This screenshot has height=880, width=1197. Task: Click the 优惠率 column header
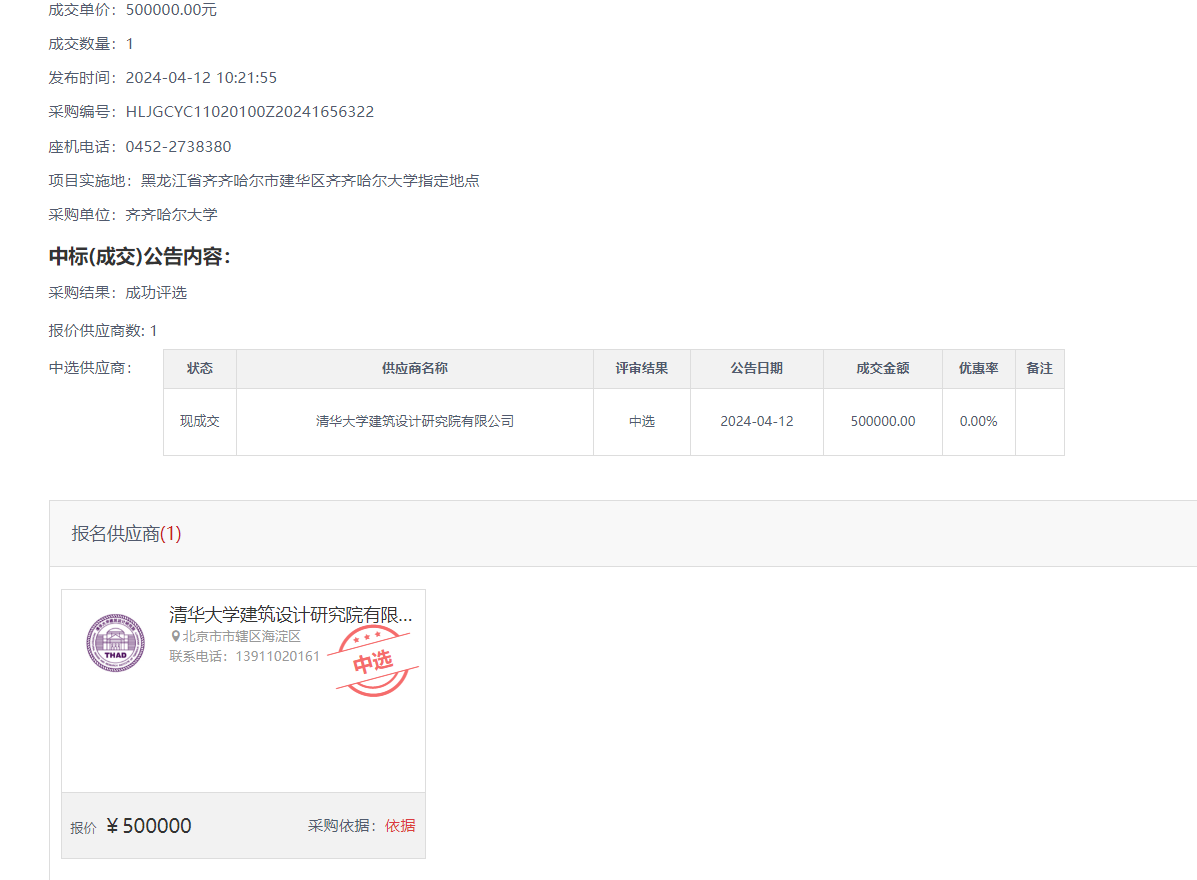tap(979, 369)
